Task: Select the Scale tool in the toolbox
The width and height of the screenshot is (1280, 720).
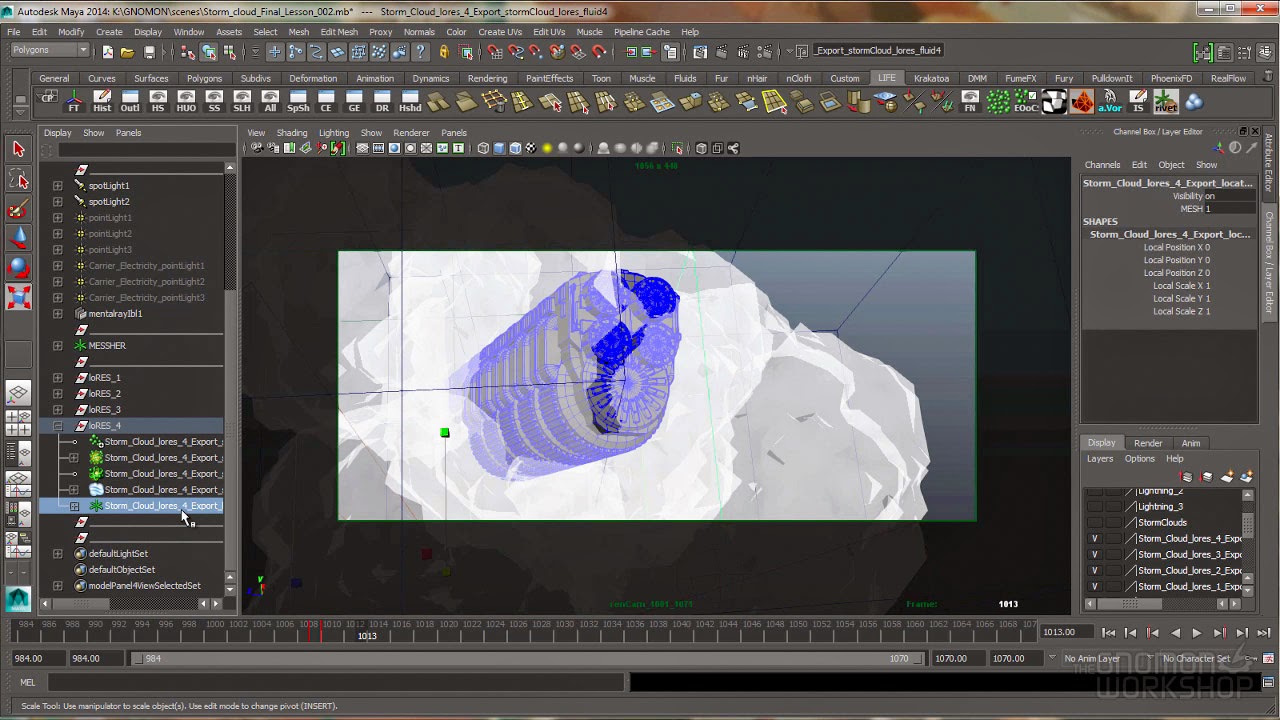Action: 18,298
